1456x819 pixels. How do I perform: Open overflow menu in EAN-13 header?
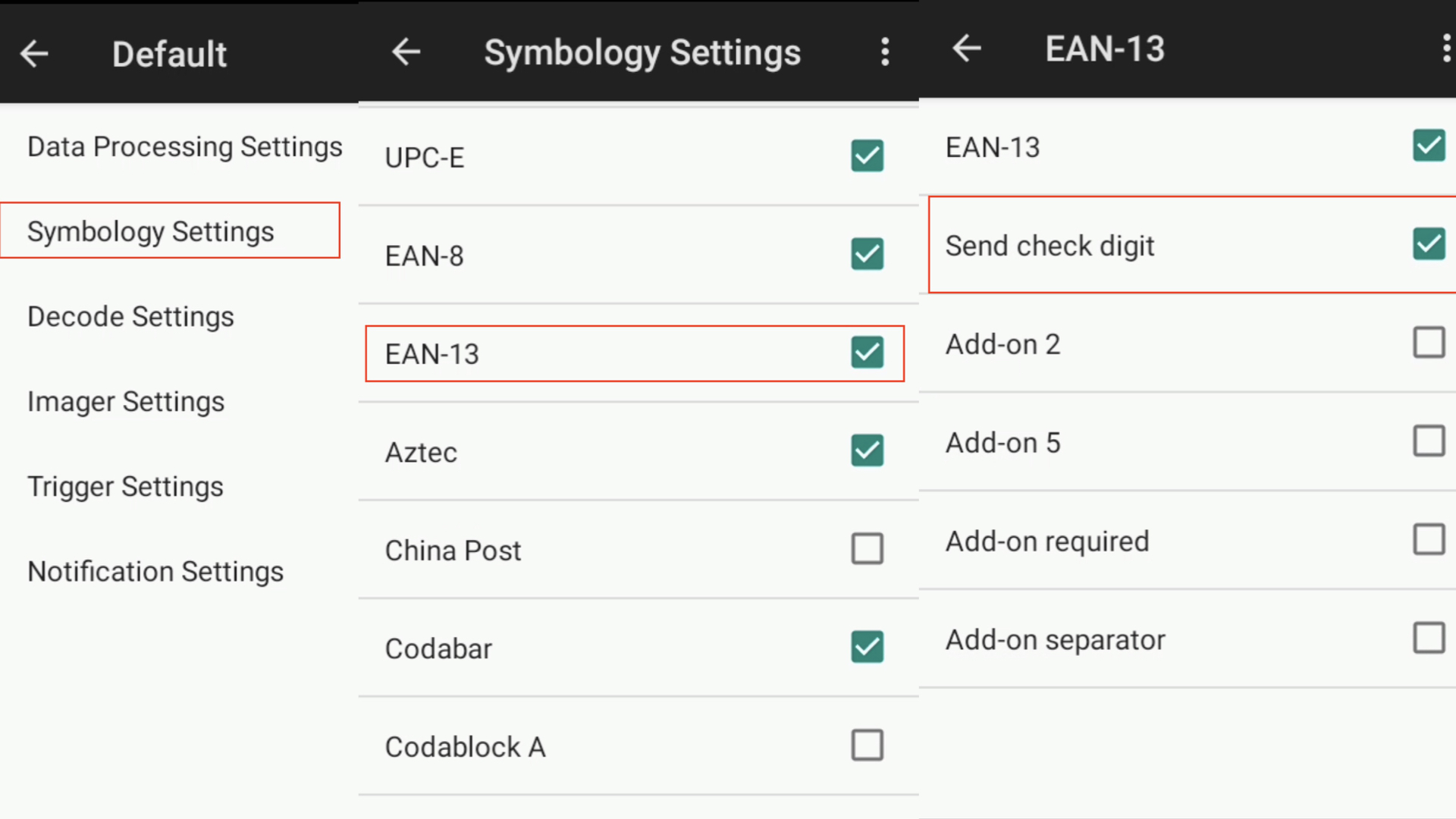pyautogui.click(x=1446, y=48)
